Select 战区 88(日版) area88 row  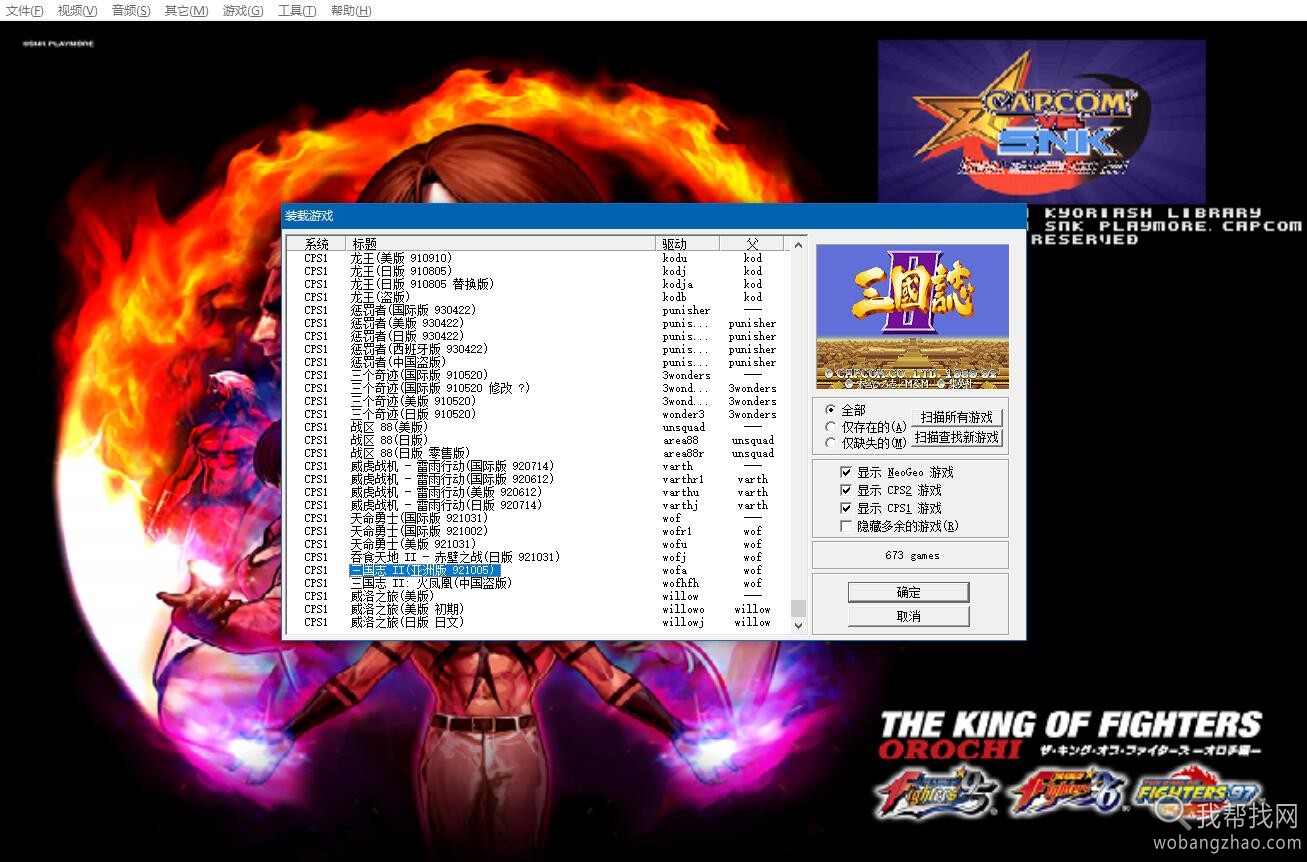click(x=538, y=440)
